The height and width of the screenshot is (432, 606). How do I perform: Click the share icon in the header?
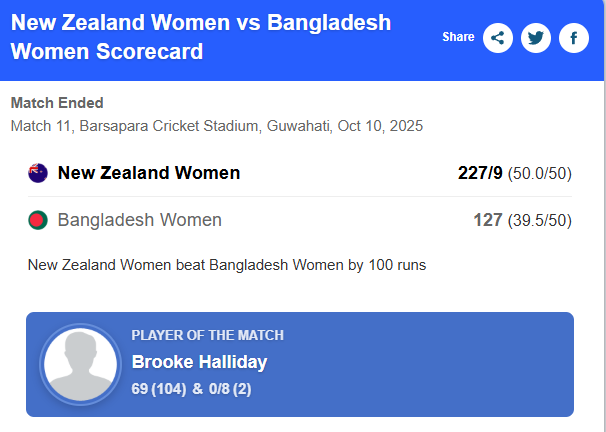pos(498,38)
